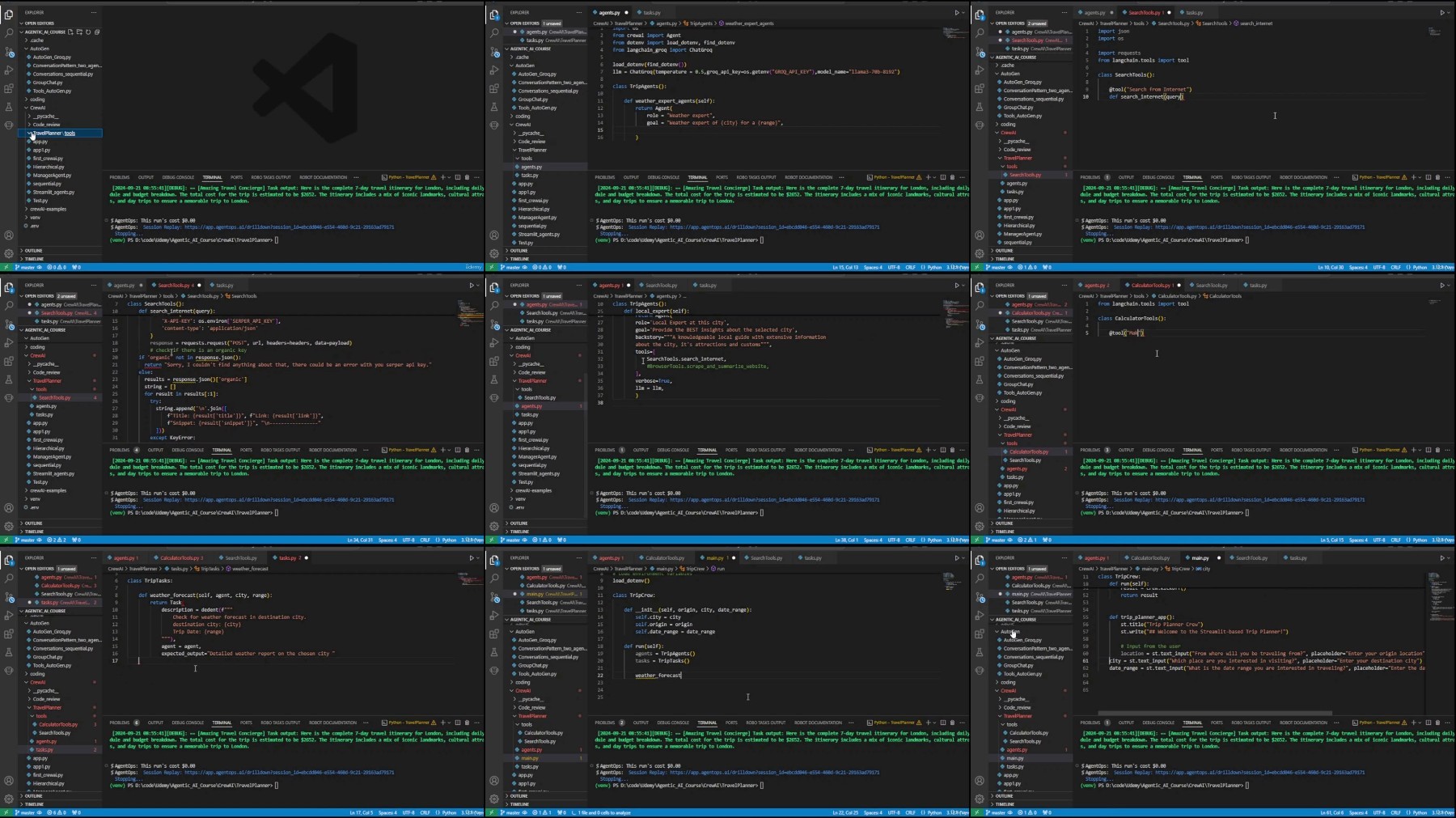Select main.py tab in TripCrew __init__ window
This screenshot has height=818, width=1456.
click(x=713, y=558)
